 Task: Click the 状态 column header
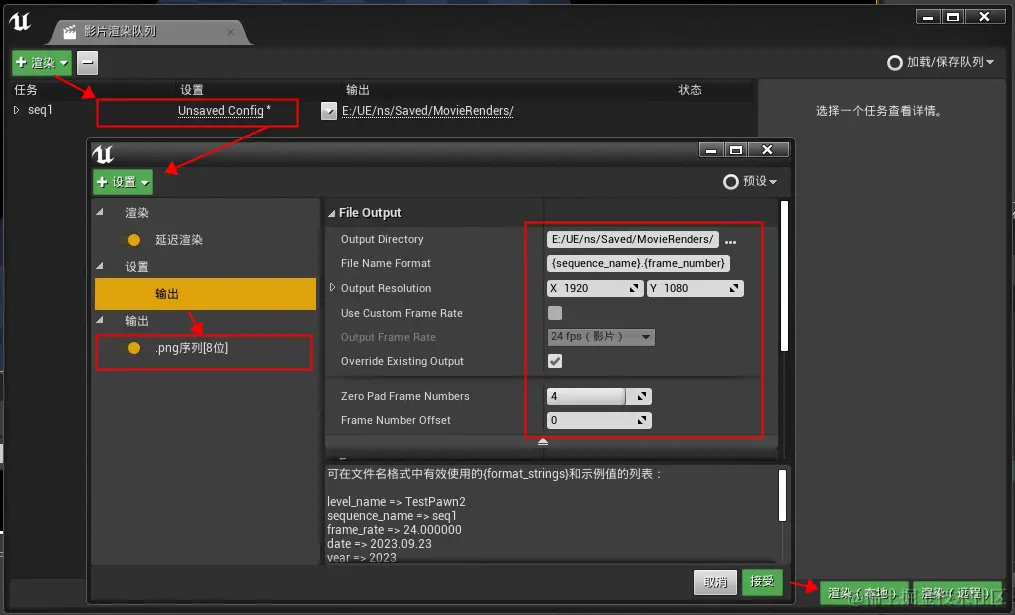tap(689, 90)
